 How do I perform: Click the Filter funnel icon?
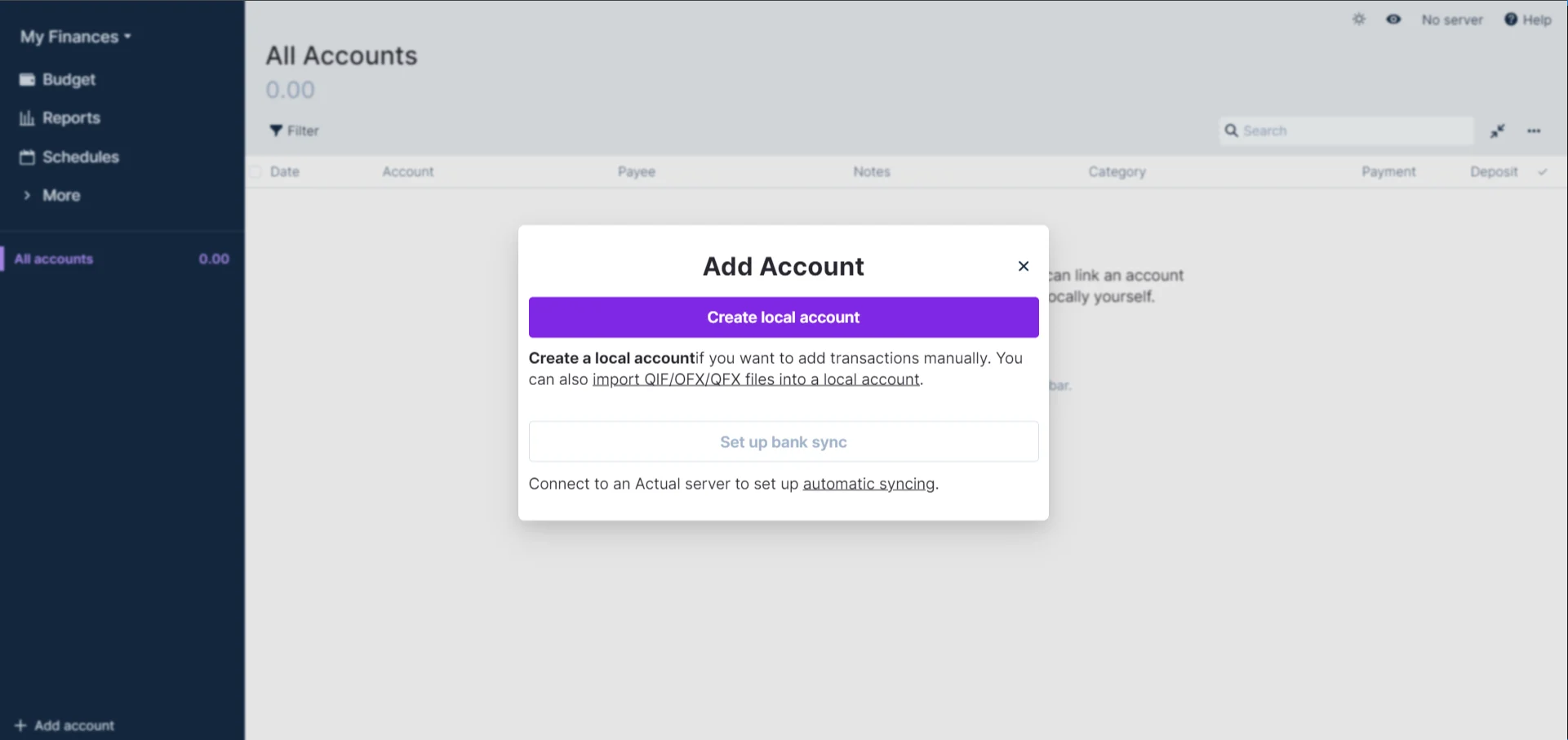click(x=276, y=131)
